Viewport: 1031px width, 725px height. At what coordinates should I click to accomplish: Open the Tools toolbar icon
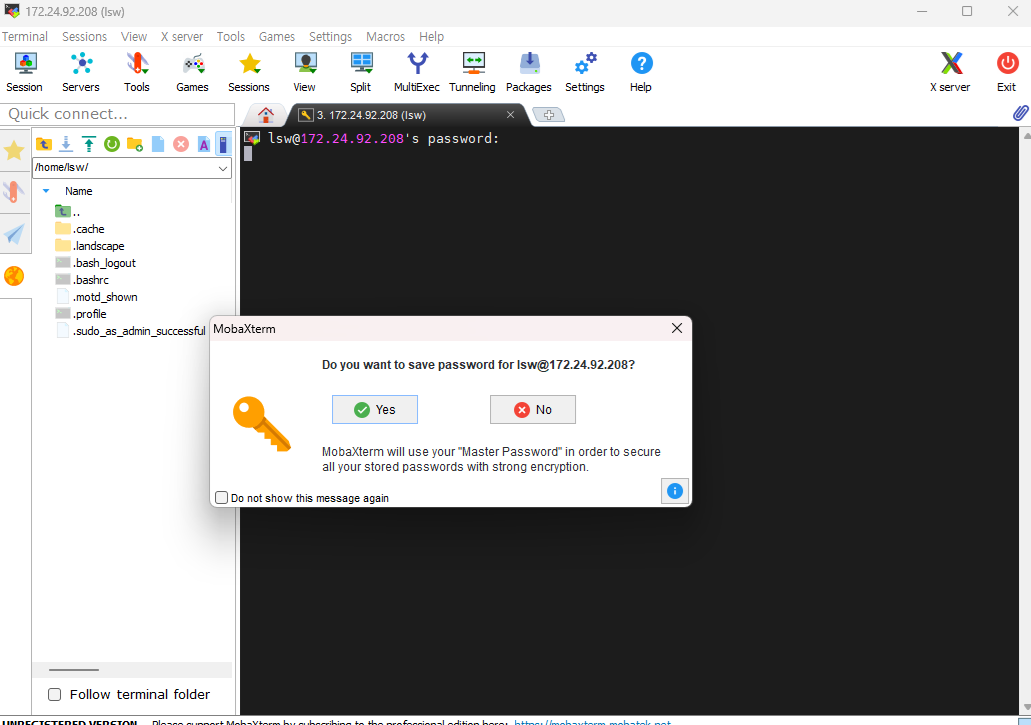click(137, 72)
